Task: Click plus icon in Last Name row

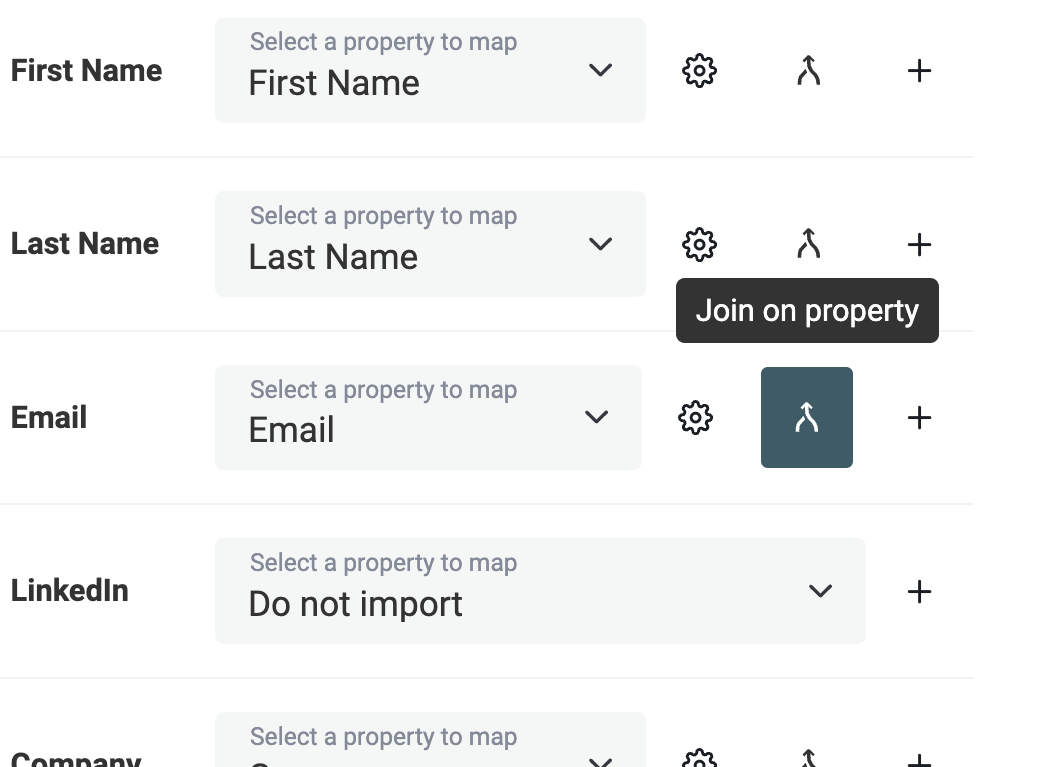Action: coord(918,244)
